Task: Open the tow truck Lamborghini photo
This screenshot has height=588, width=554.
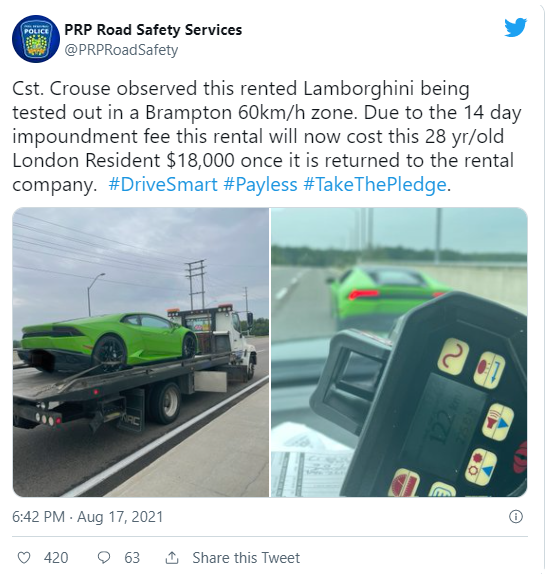Action: point(141,352)
